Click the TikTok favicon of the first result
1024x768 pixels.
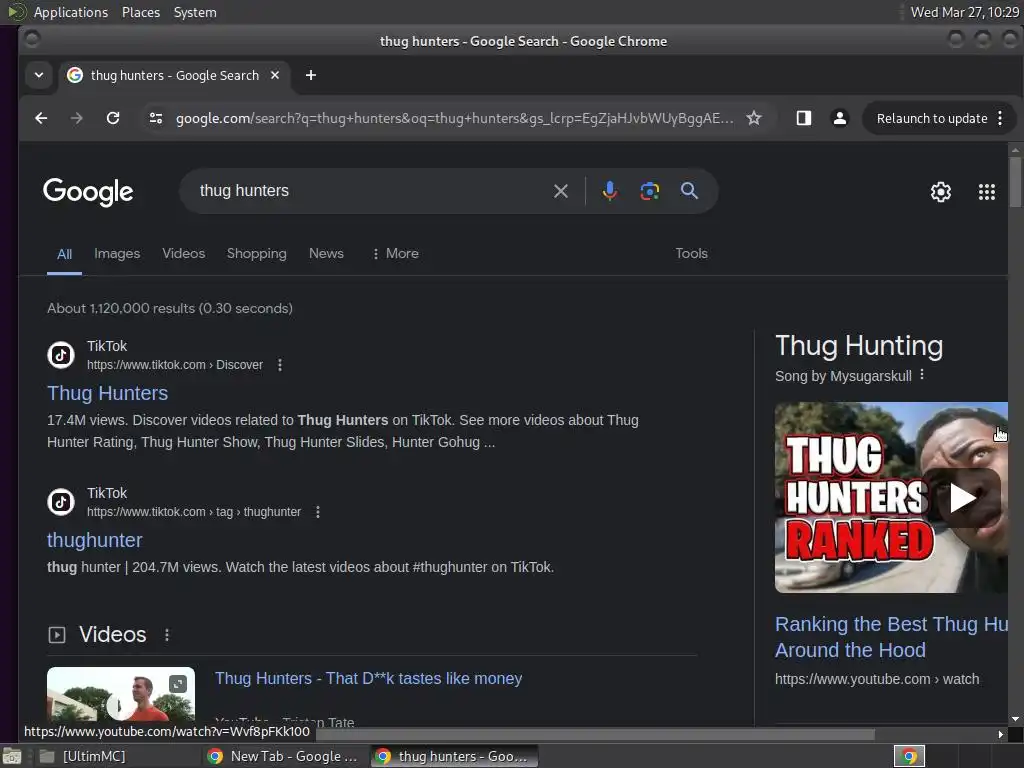pyautogui.click(x=61, y=355)
